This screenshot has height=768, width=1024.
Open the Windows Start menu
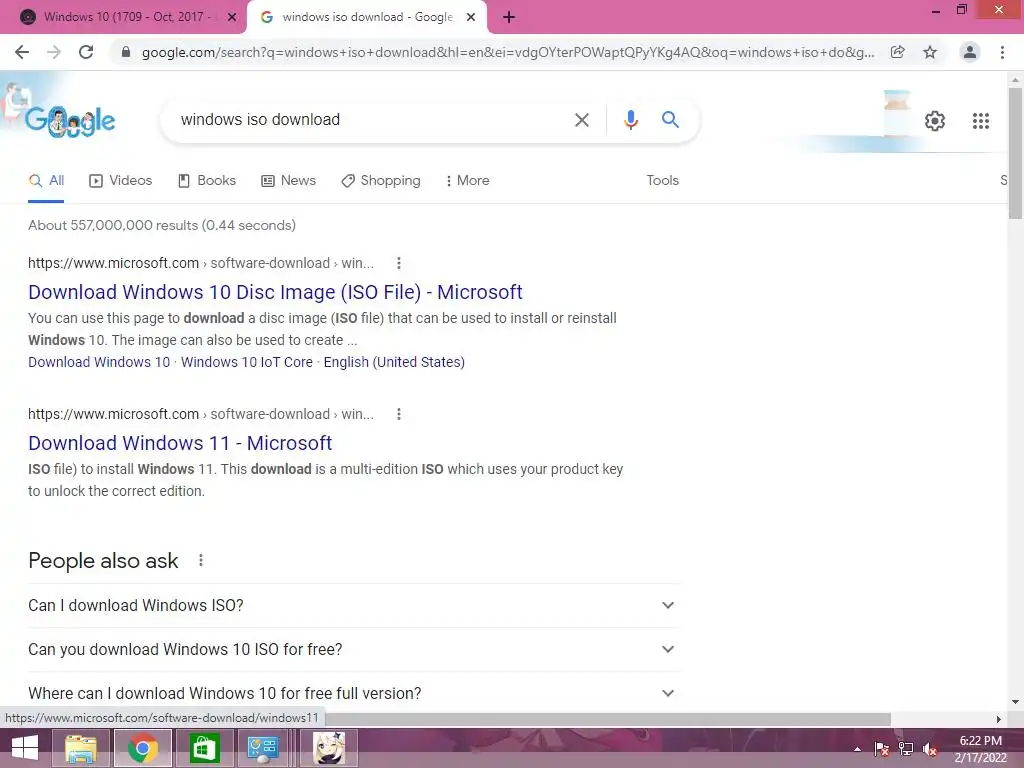(25, 748)
